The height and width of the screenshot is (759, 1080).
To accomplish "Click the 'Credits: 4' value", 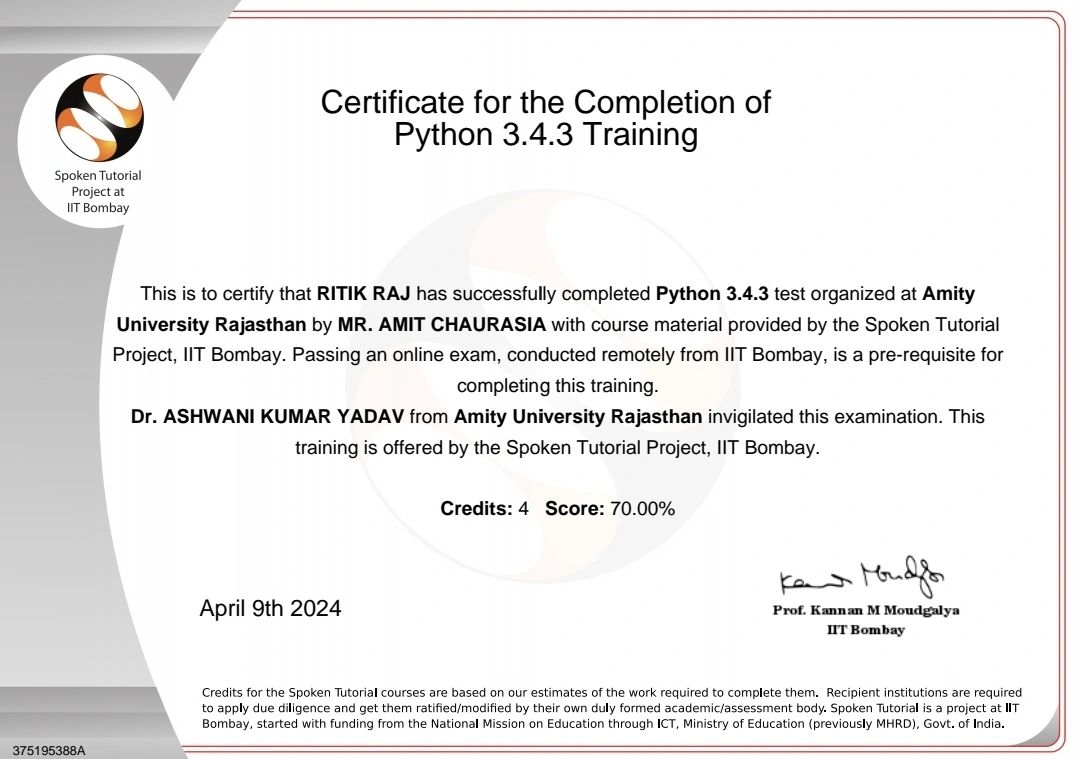I will click(484, 509).
